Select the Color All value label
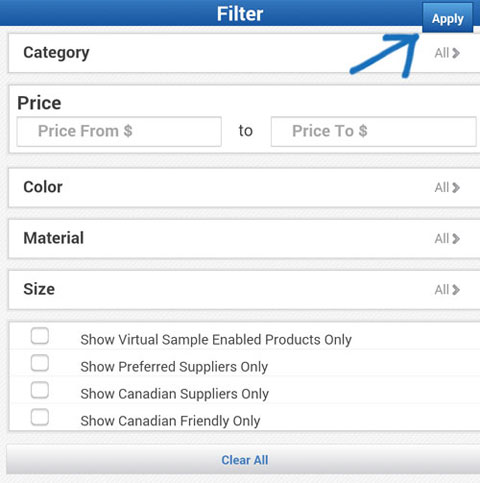480x483 pixels. pyautogui.click(x=442, y=188)
